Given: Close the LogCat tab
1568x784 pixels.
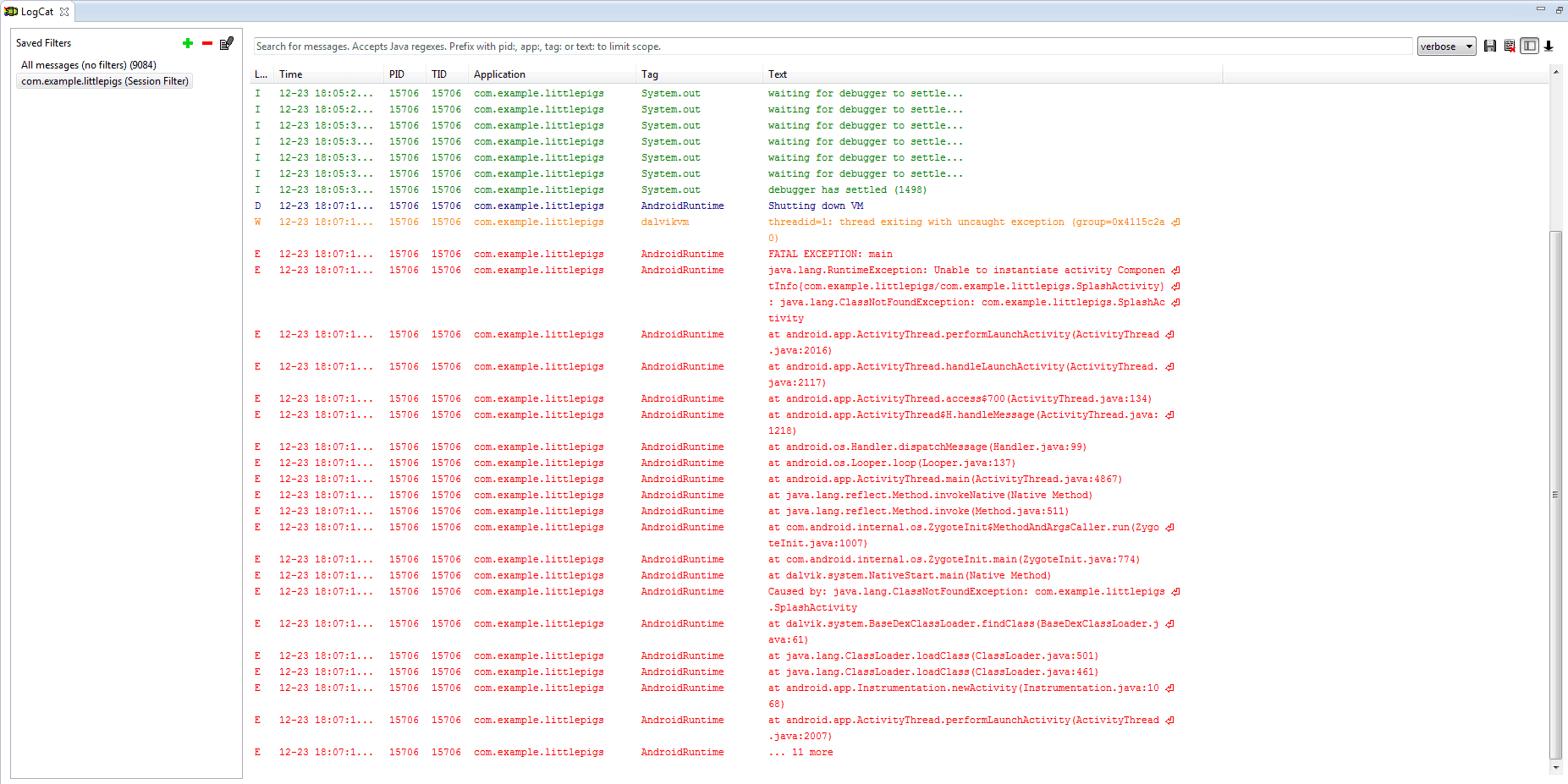Looking at the screenshot, I should pyautogui.click(x=64, y=12).
